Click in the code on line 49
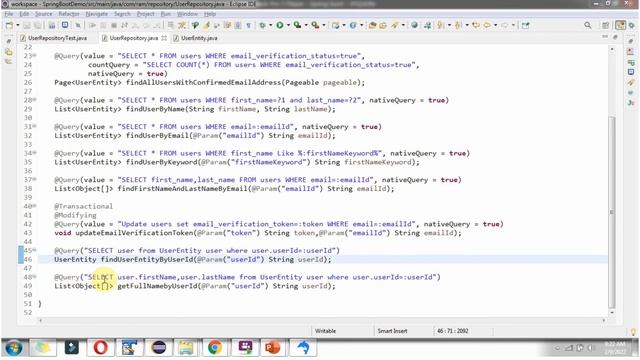640x360 pixels. pyautogui.click(x=195, y=286)
